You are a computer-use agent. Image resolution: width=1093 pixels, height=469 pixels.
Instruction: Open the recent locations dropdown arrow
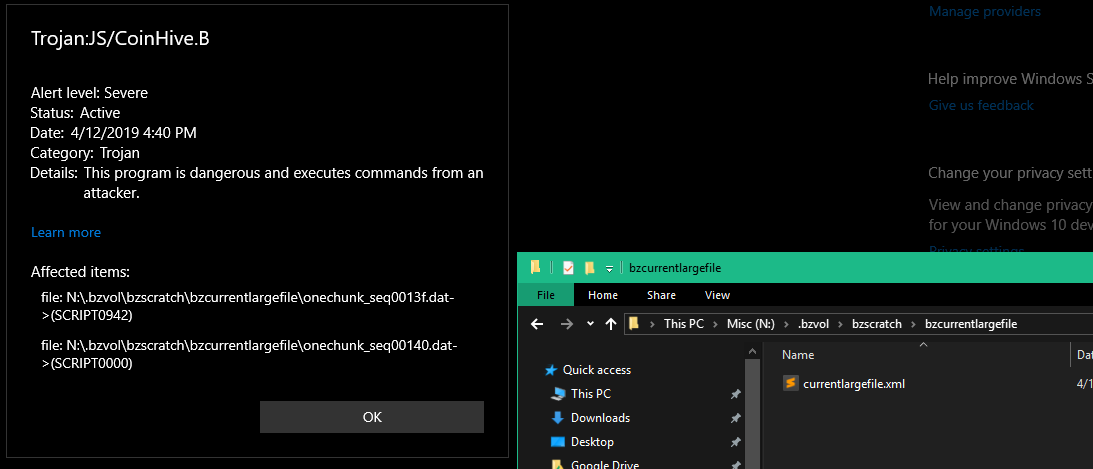pyautogui.click(x=590, y=324)
